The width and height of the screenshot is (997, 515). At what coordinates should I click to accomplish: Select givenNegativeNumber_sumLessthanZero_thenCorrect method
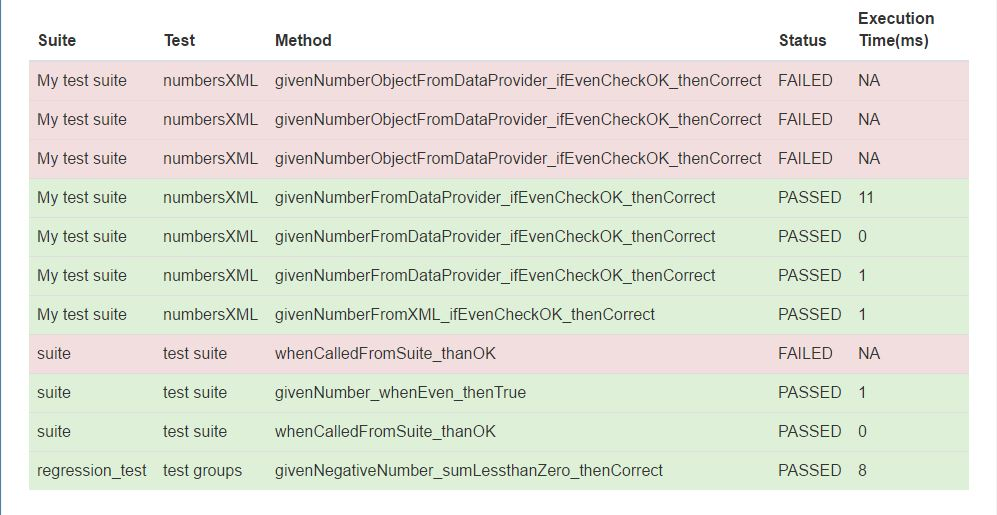[x=469, y=470]
